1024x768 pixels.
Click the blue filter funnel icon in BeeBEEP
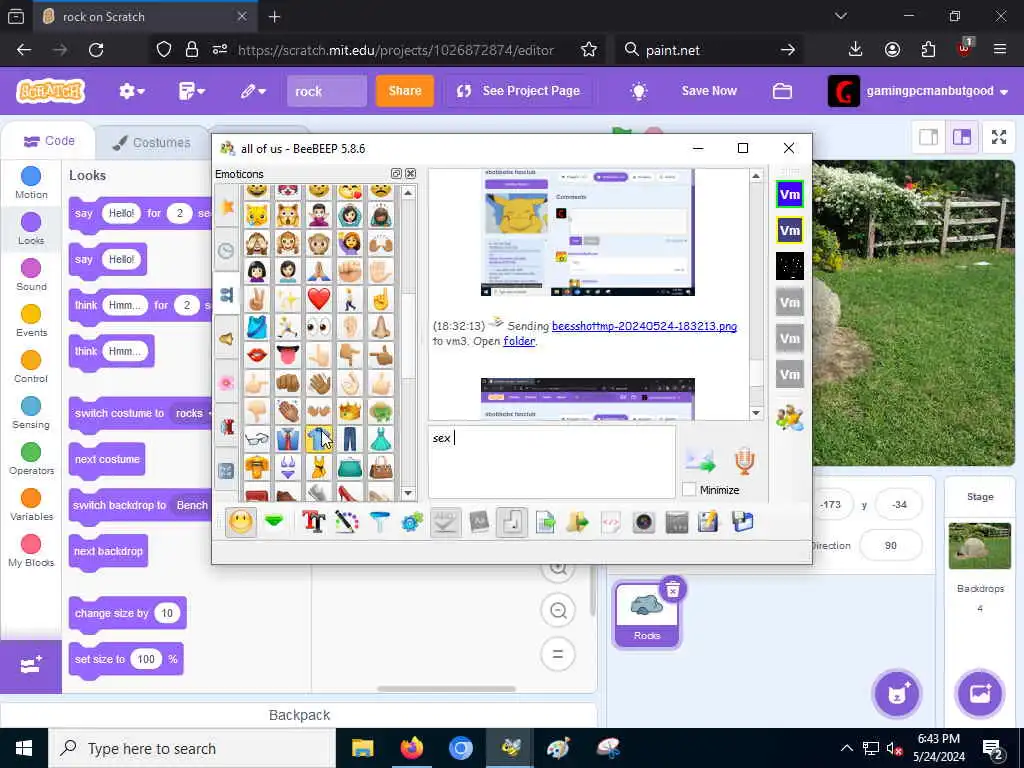379,522
